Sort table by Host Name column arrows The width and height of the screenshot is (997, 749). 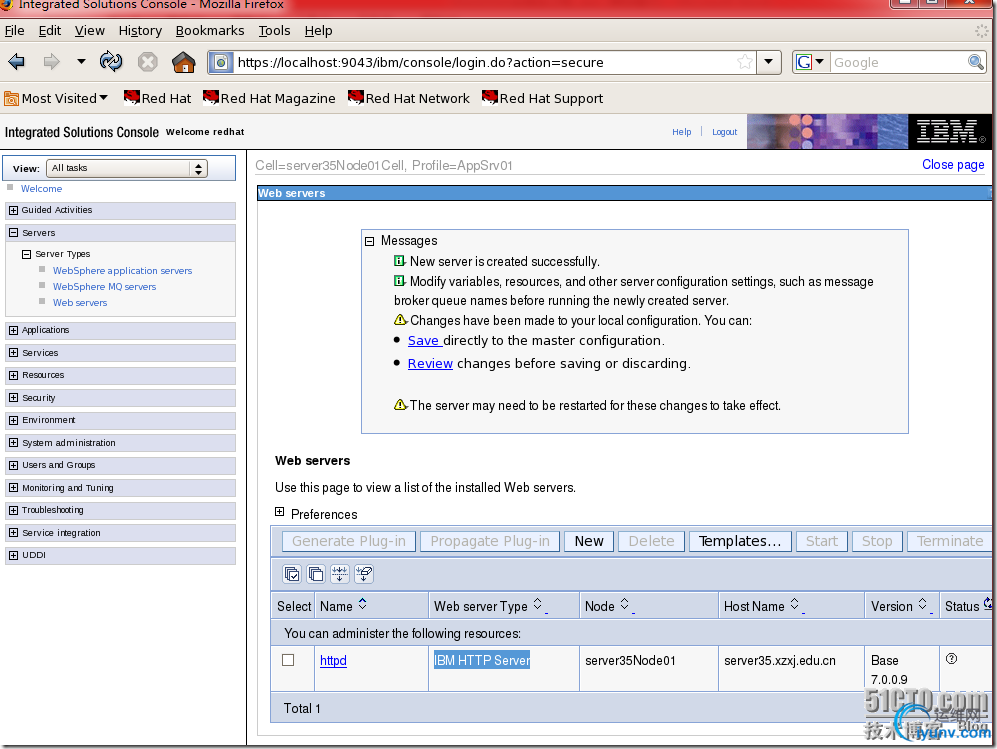point(794,604)
